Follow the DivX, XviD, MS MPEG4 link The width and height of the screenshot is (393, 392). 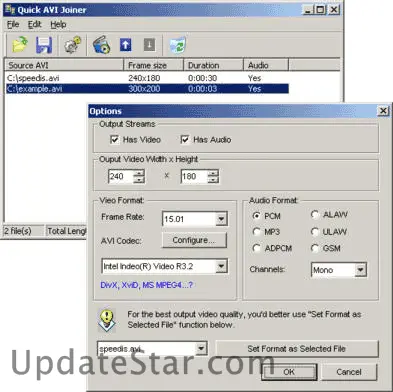tap(146, 285)
